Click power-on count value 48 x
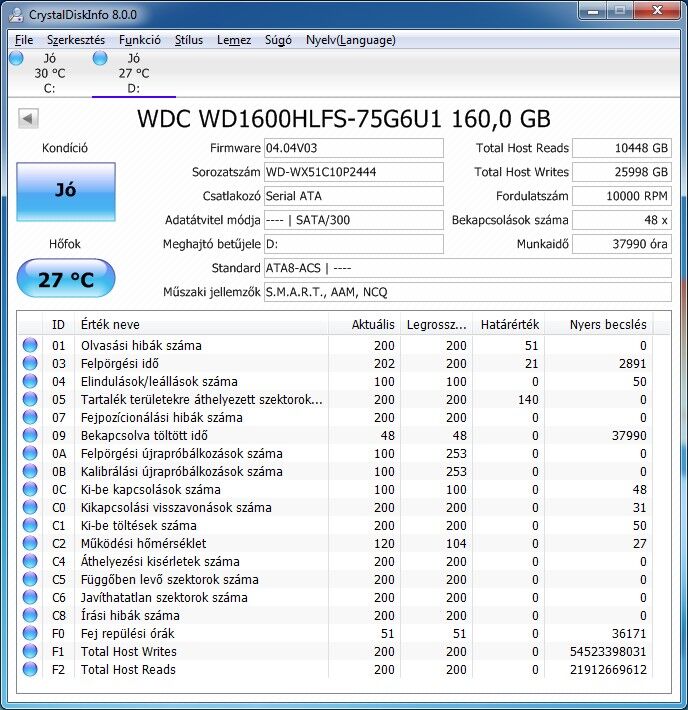Screen dimensions: 688x710 point(622,220)
